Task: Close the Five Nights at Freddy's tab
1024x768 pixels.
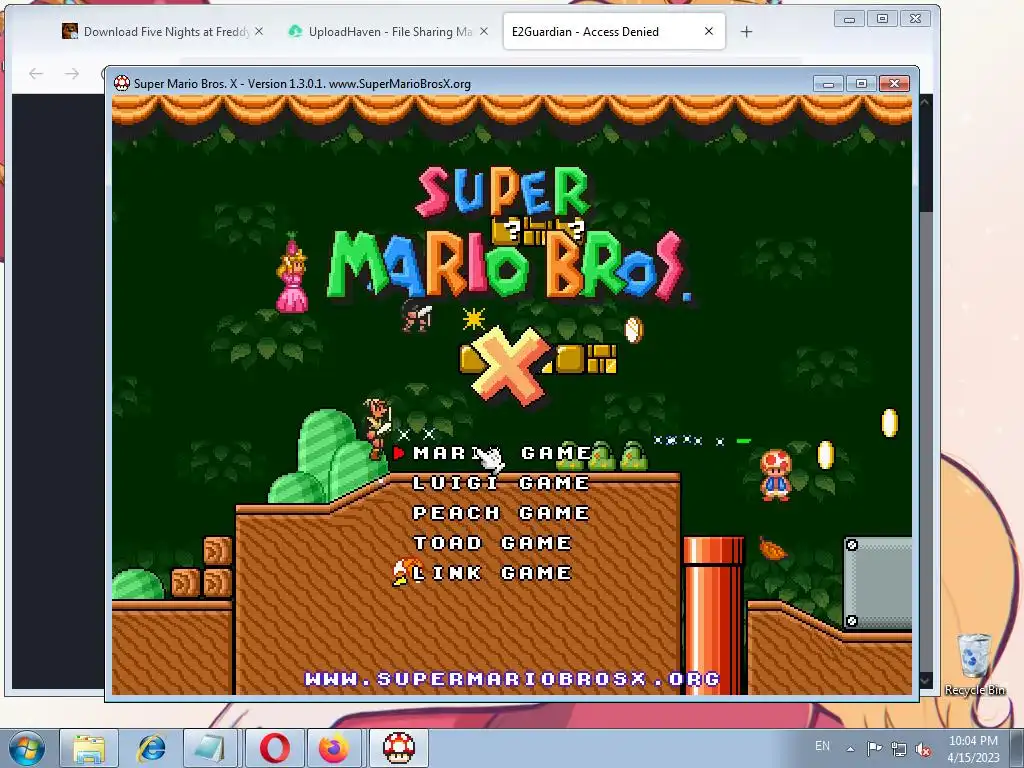Action: click(x=259, y=31)
